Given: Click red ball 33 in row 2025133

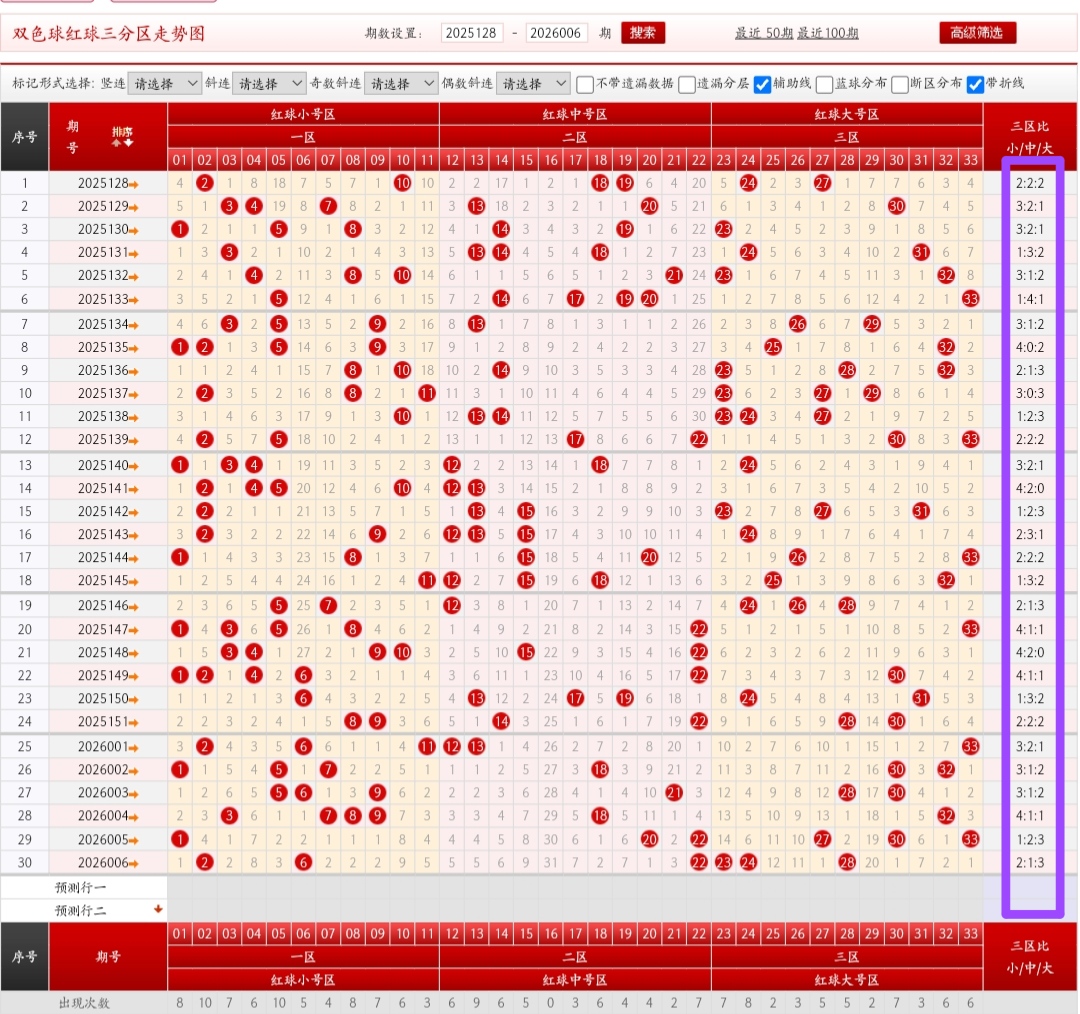Looking at the screenshot, I should coord(970,299).
